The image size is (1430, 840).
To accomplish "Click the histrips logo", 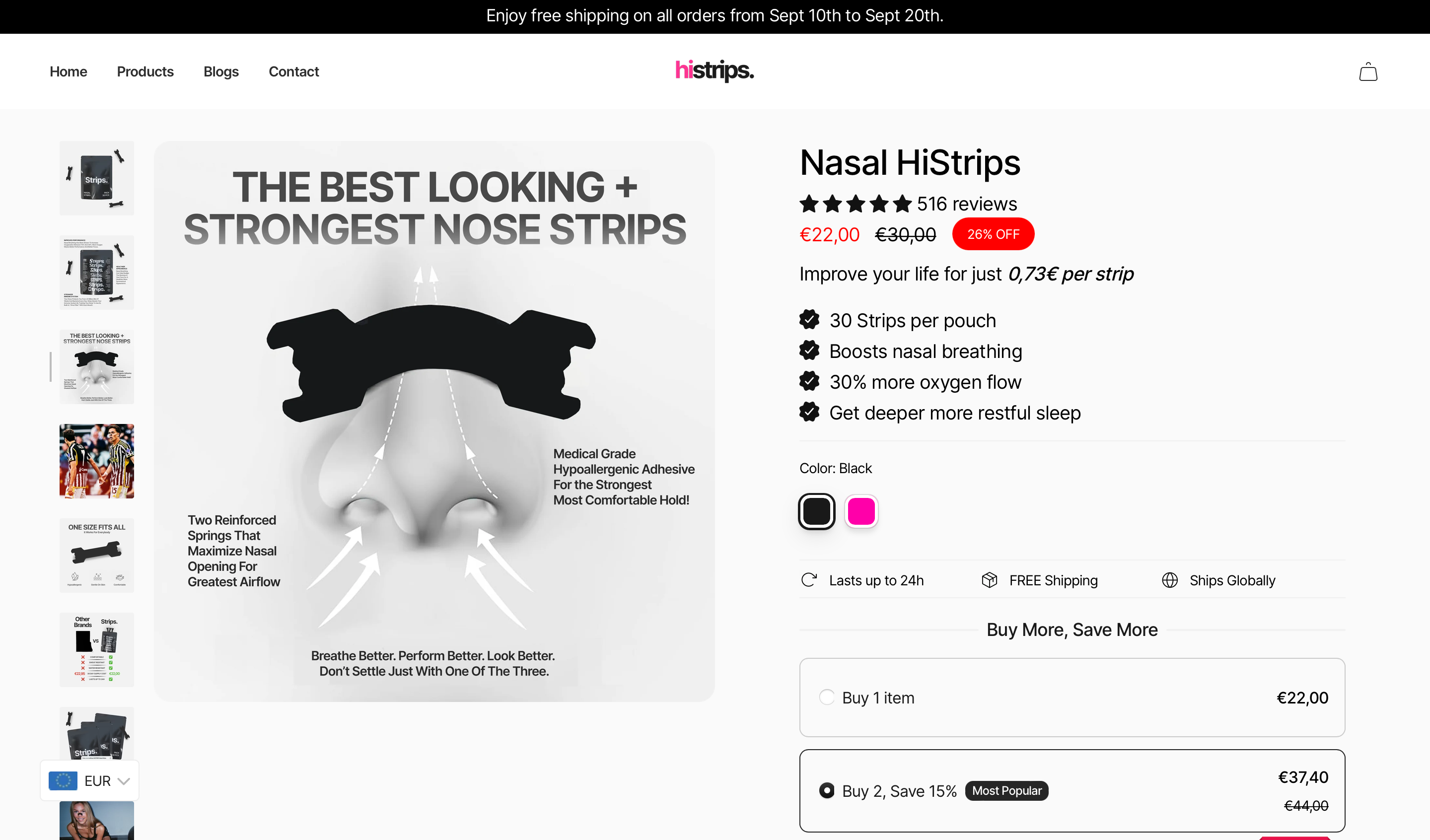I will point(715,71).
